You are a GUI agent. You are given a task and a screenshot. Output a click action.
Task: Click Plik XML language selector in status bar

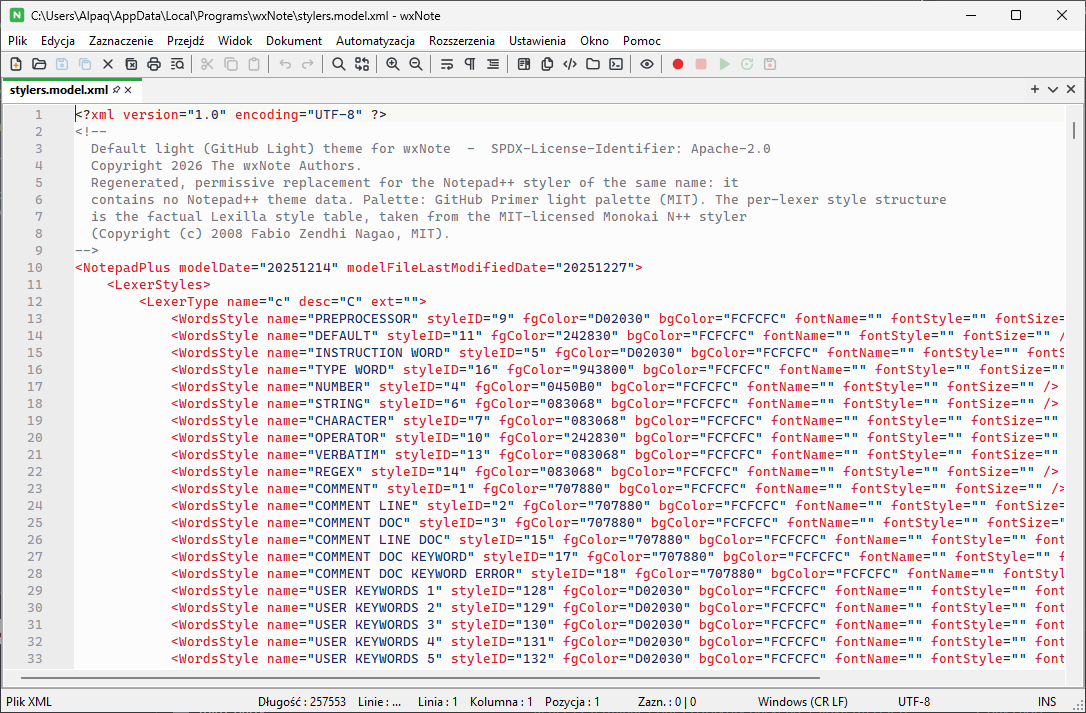click(x=29, y=702)
